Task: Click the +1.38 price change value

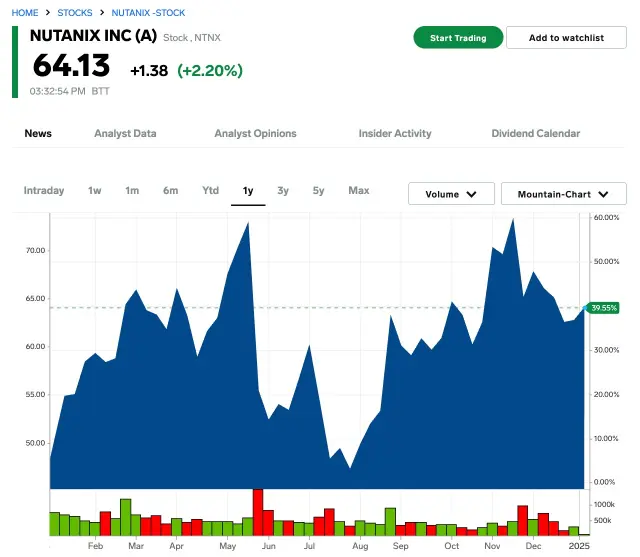Action: 149,71
